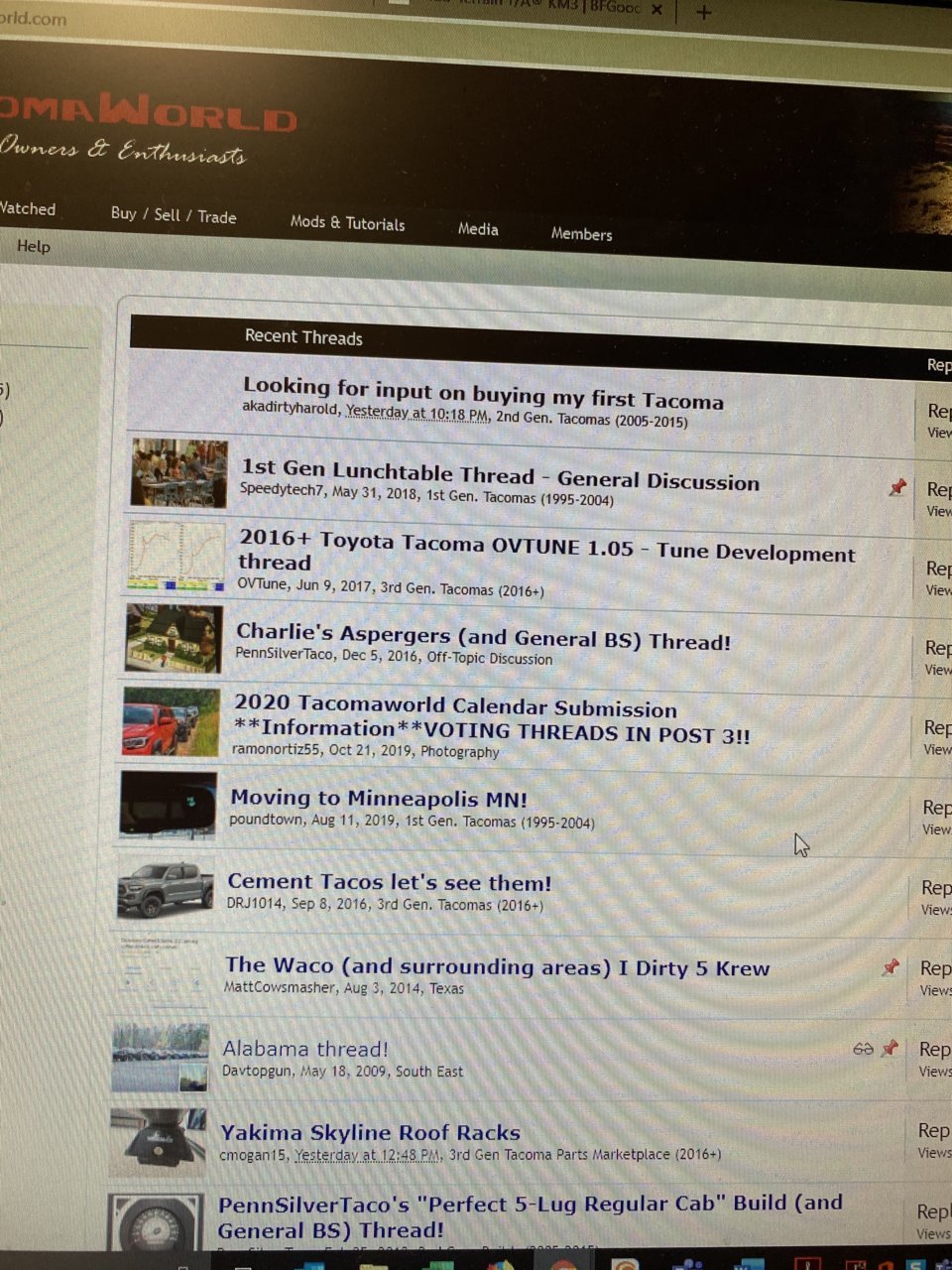Go to the Photography forum

point(460,751)
